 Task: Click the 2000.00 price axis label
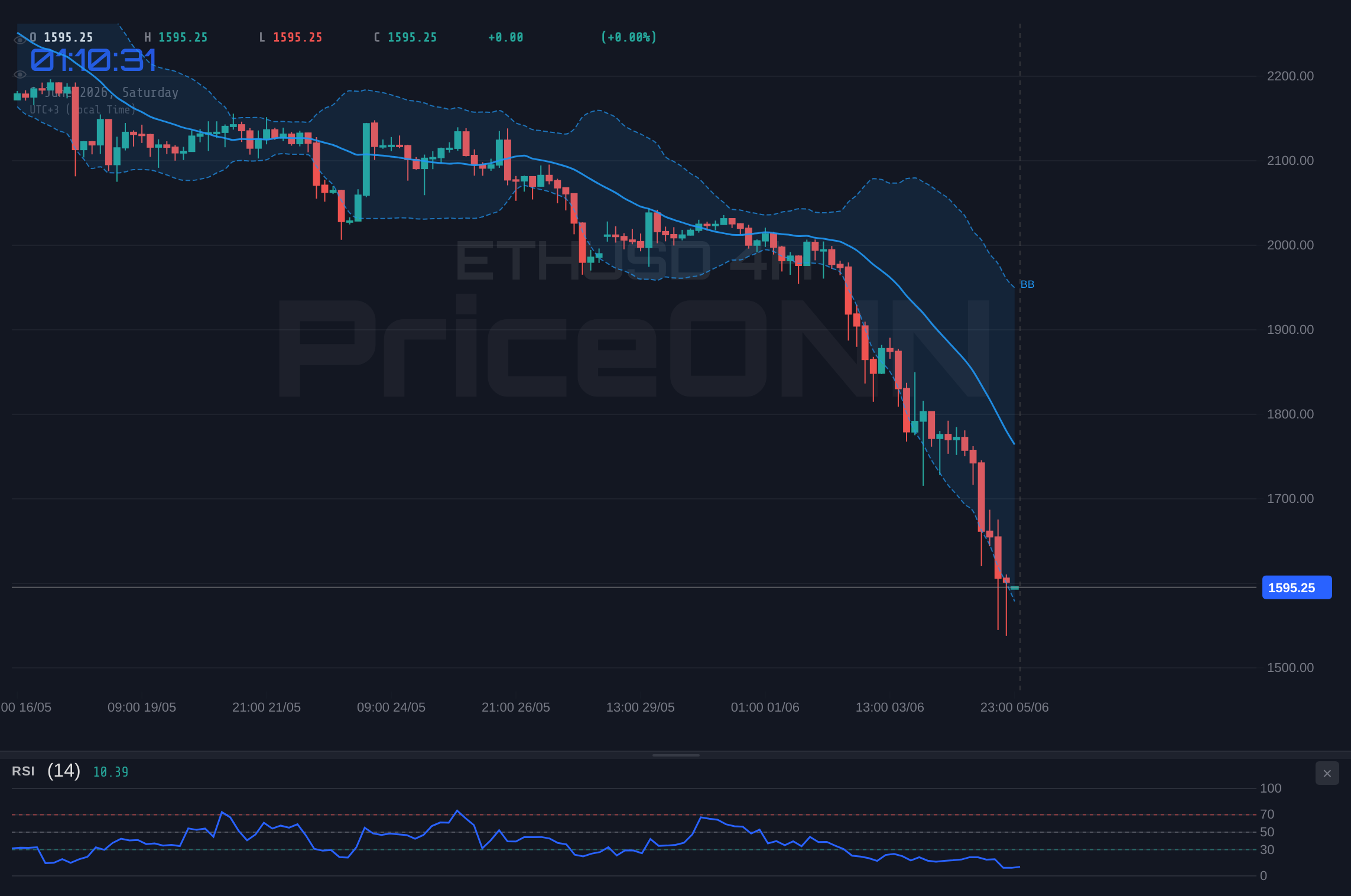[1290, 245]
